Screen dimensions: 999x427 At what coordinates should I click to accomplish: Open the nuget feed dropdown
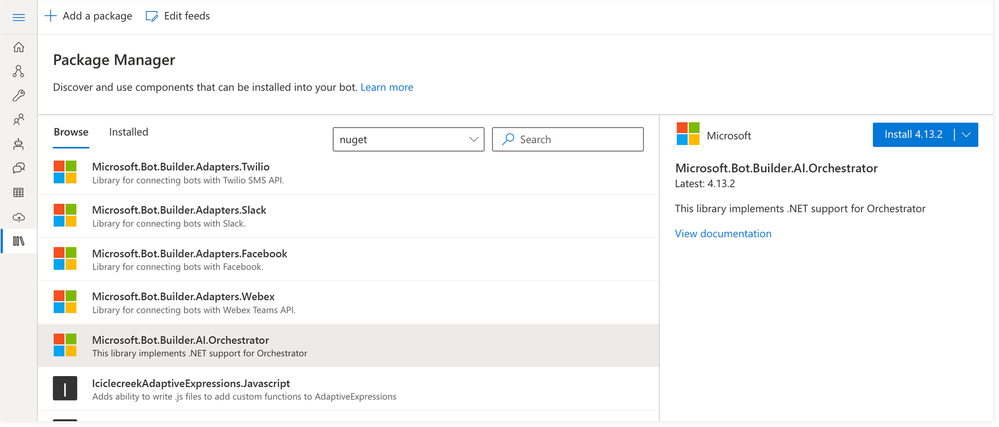(x=408, y=140)
